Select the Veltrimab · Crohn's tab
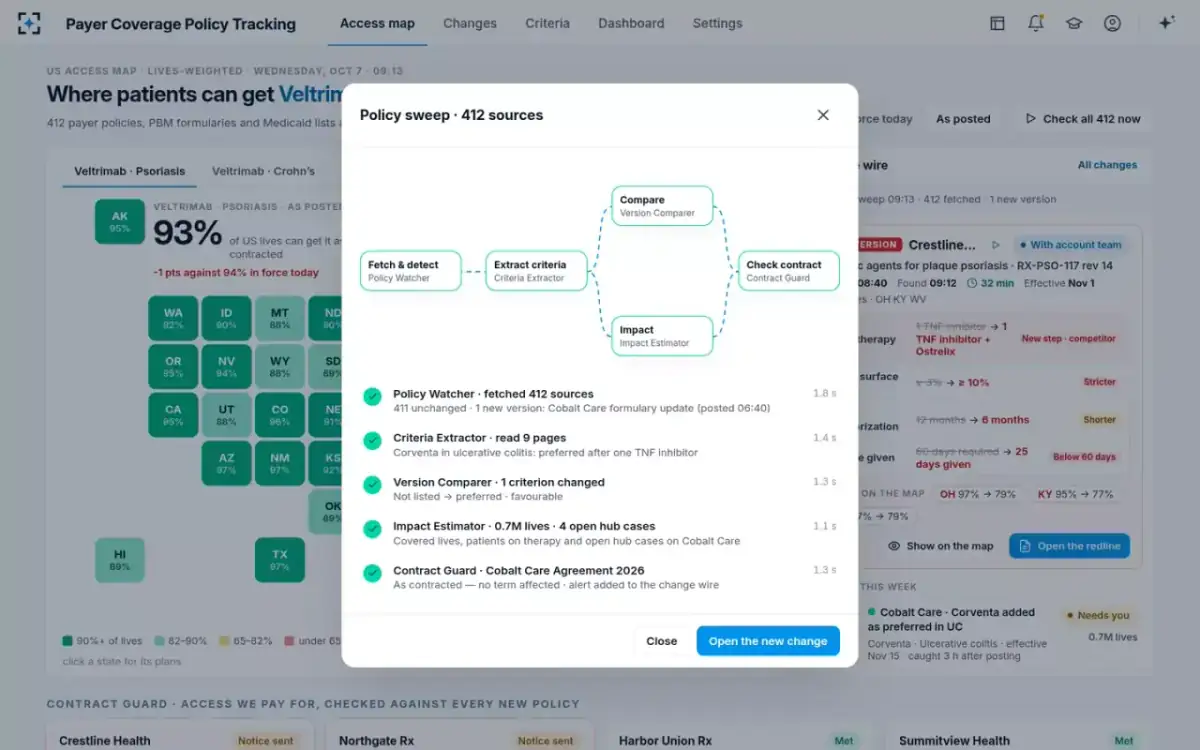 click(263, 171)
